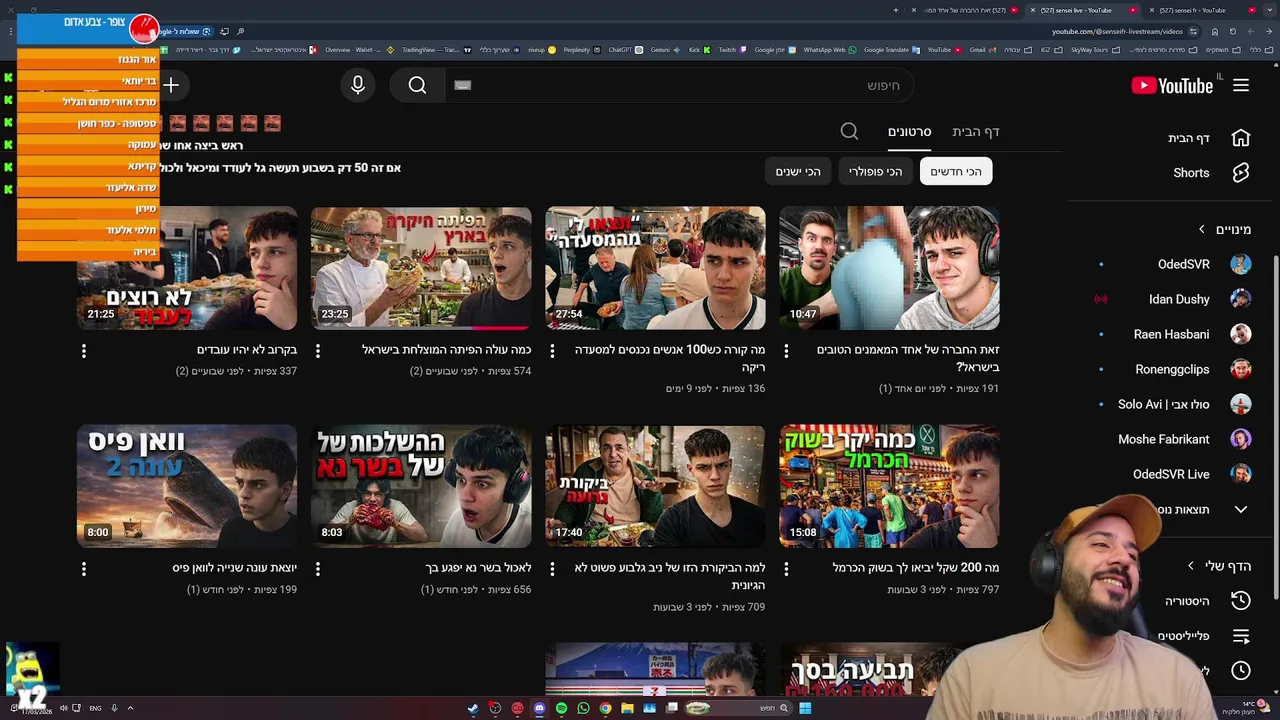Open a new browser tab
The image size is (1280, 720).
[x=896, y=10]
